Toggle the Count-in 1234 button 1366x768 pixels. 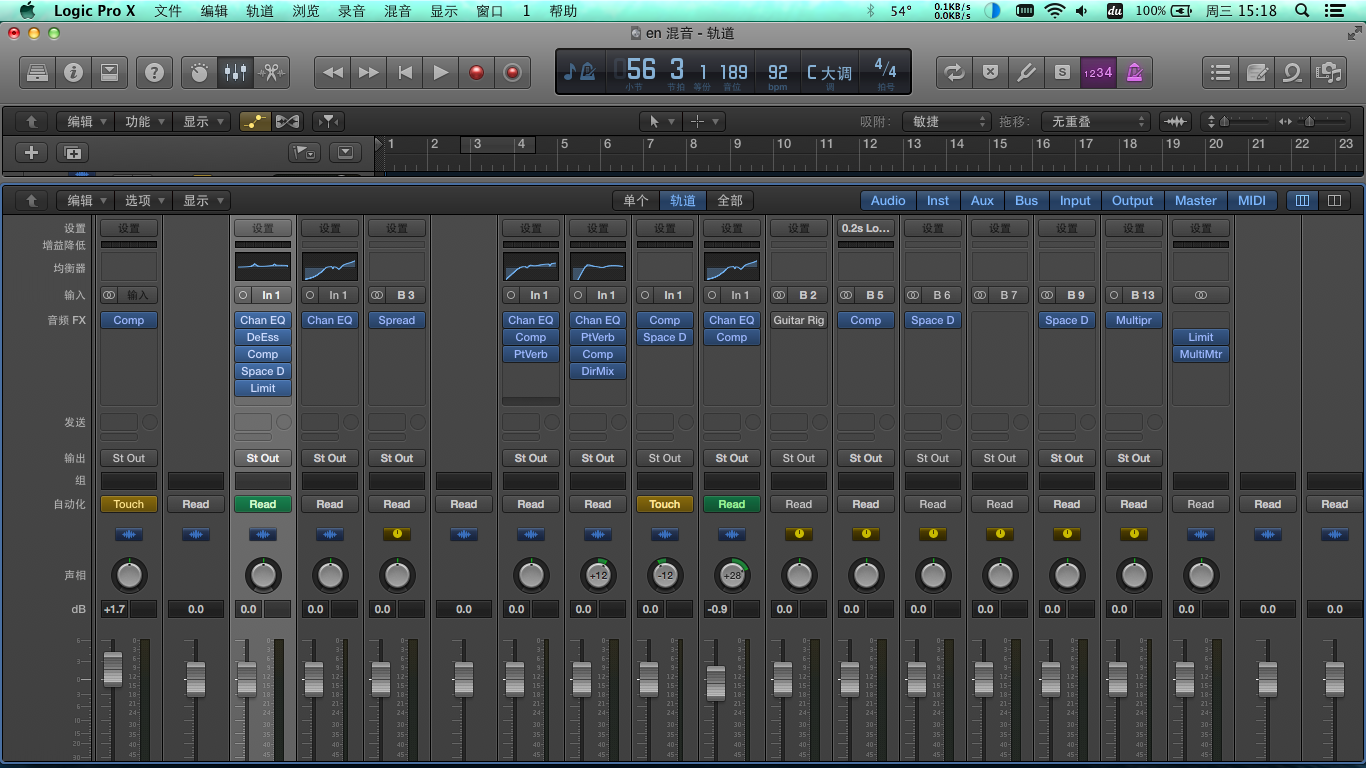(1098, 72)
